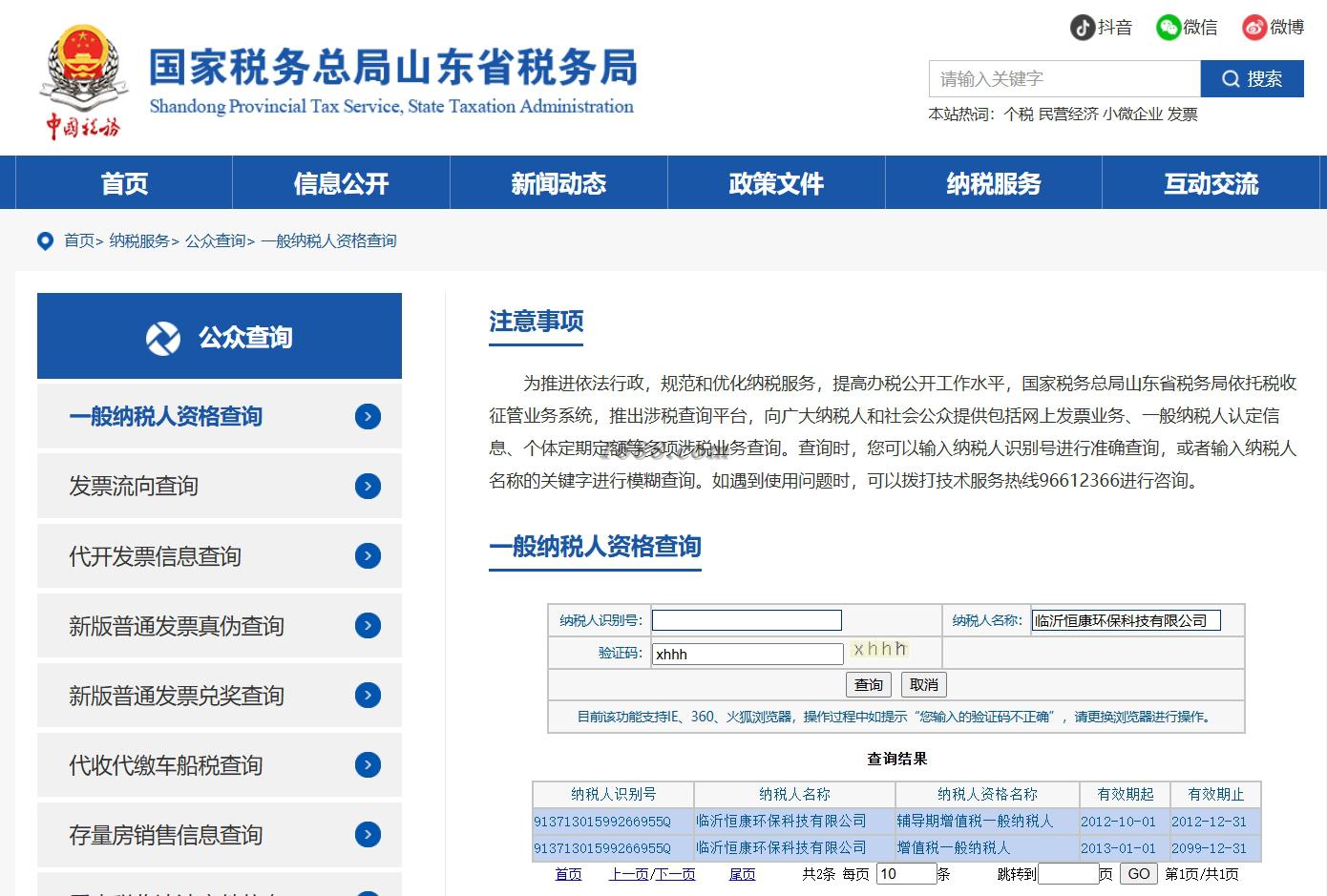Focus the 验证码 captcha input field

[748, 654]
